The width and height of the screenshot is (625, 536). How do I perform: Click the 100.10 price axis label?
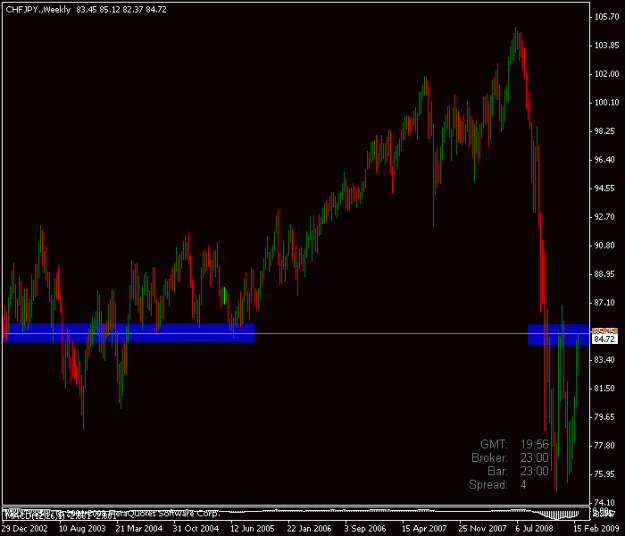[x=607, y=103]
